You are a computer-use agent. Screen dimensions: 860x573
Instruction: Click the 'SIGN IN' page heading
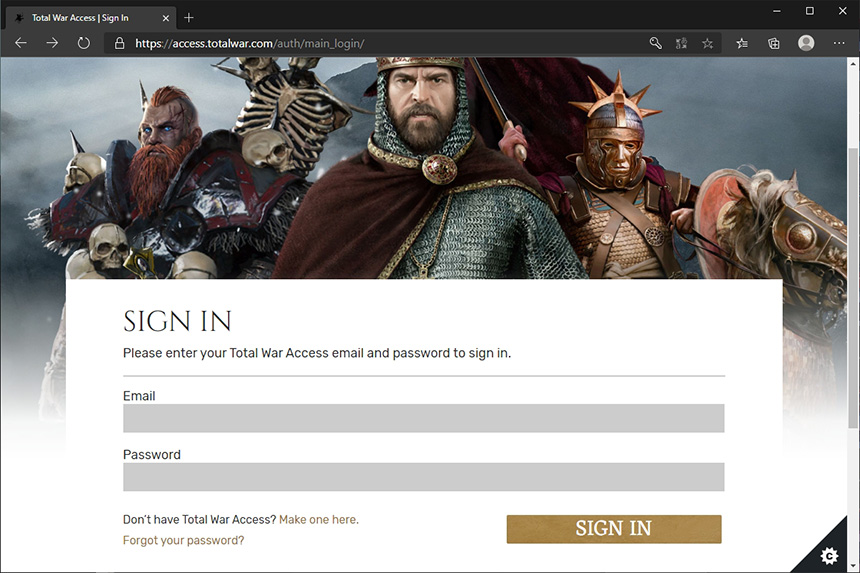click(x=177, y=321)
